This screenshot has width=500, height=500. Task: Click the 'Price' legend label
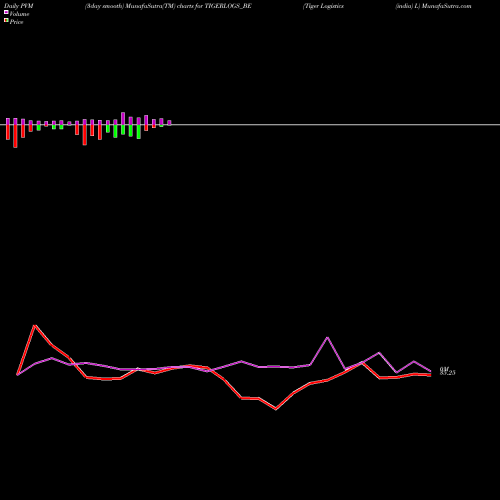pos(16,22)
